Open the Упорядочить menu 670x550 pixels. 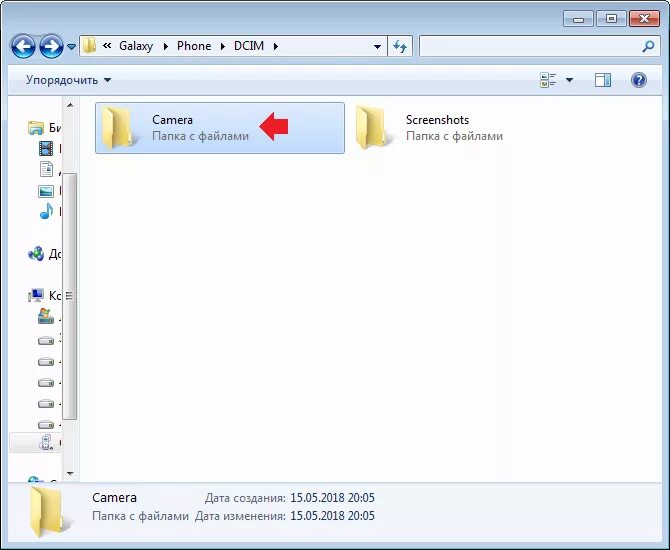tap(68, 80)
